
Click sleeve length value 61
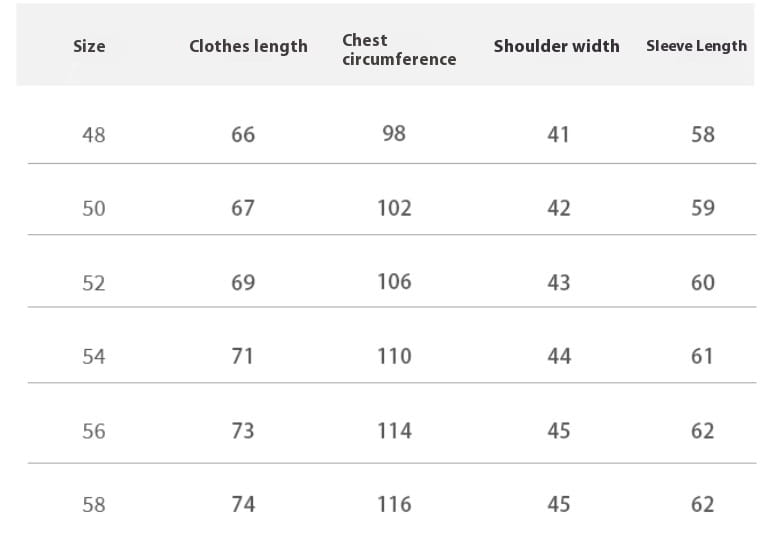(x=702, y=356)
